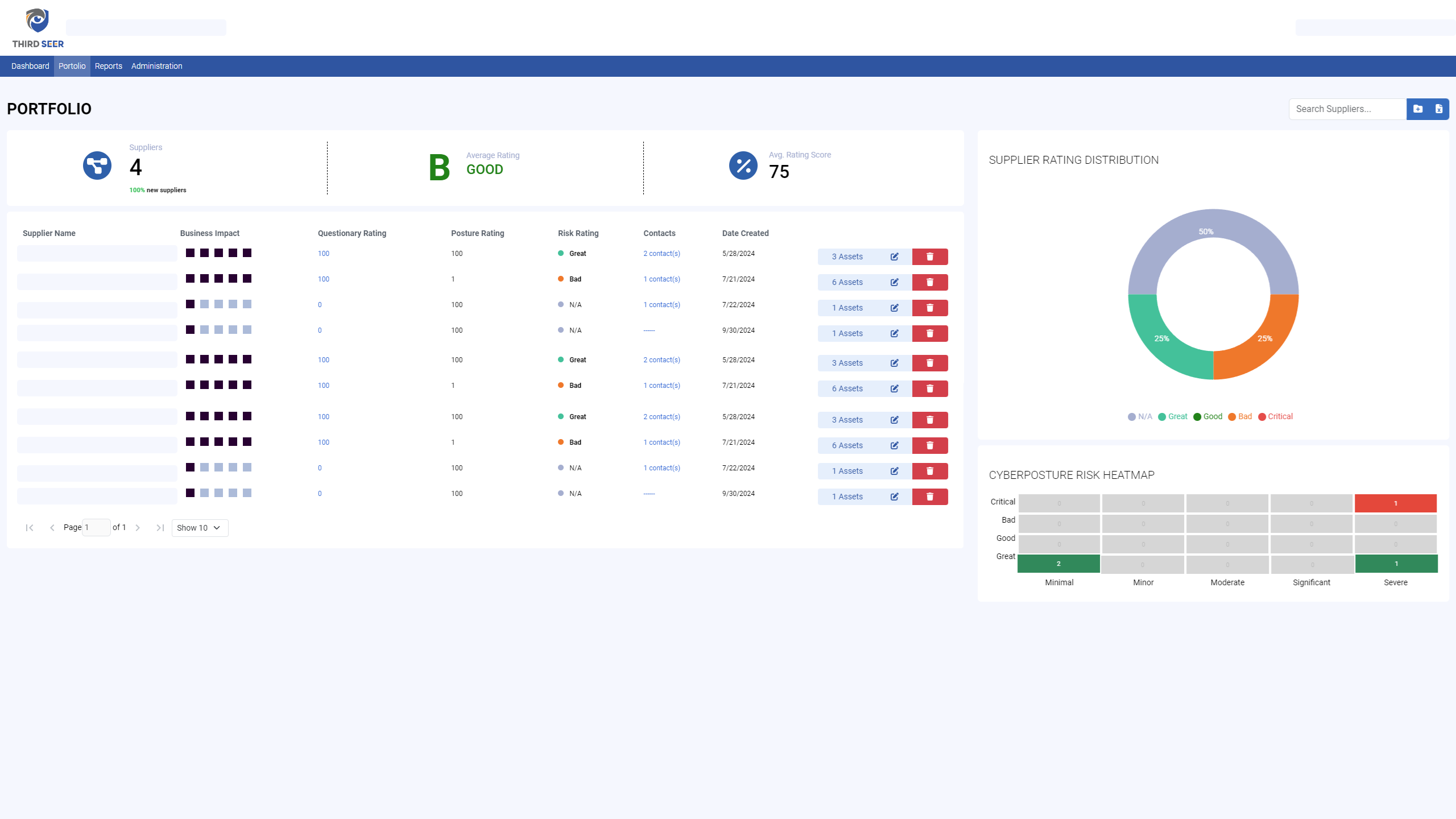
Task: Click the green Great Minimal heatmap cell showing 2
Action: click(x=1058, y=564)
